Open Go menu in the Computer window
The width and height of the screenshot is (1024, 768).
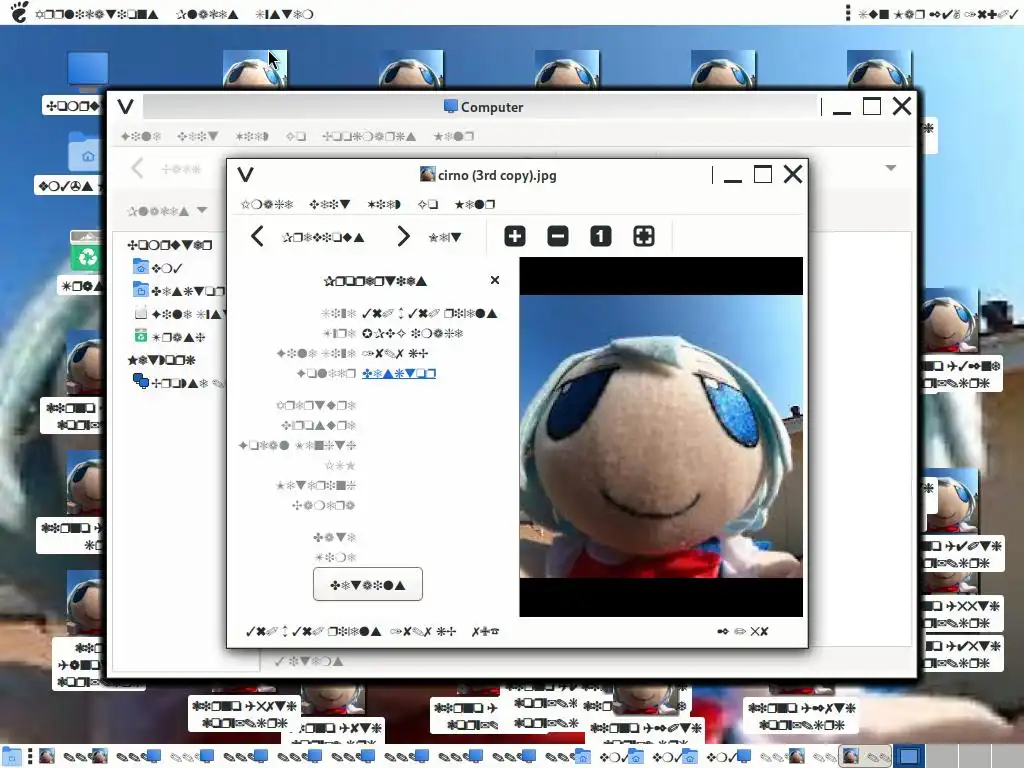tap(296, 136)
